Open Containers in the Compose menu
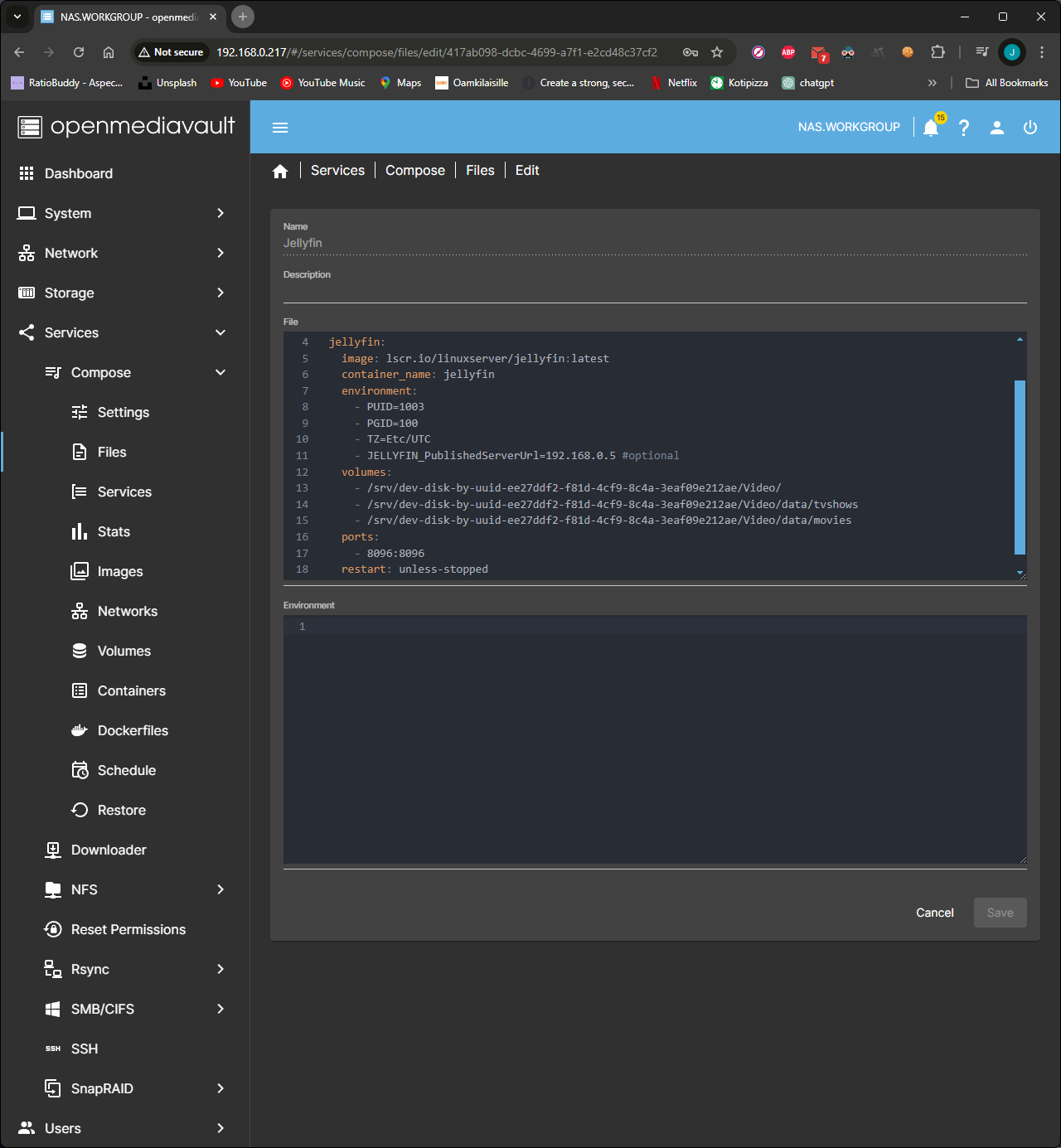Image resolution: width=1061 pixels, height=1148 pixels. (x=131, y=690)
